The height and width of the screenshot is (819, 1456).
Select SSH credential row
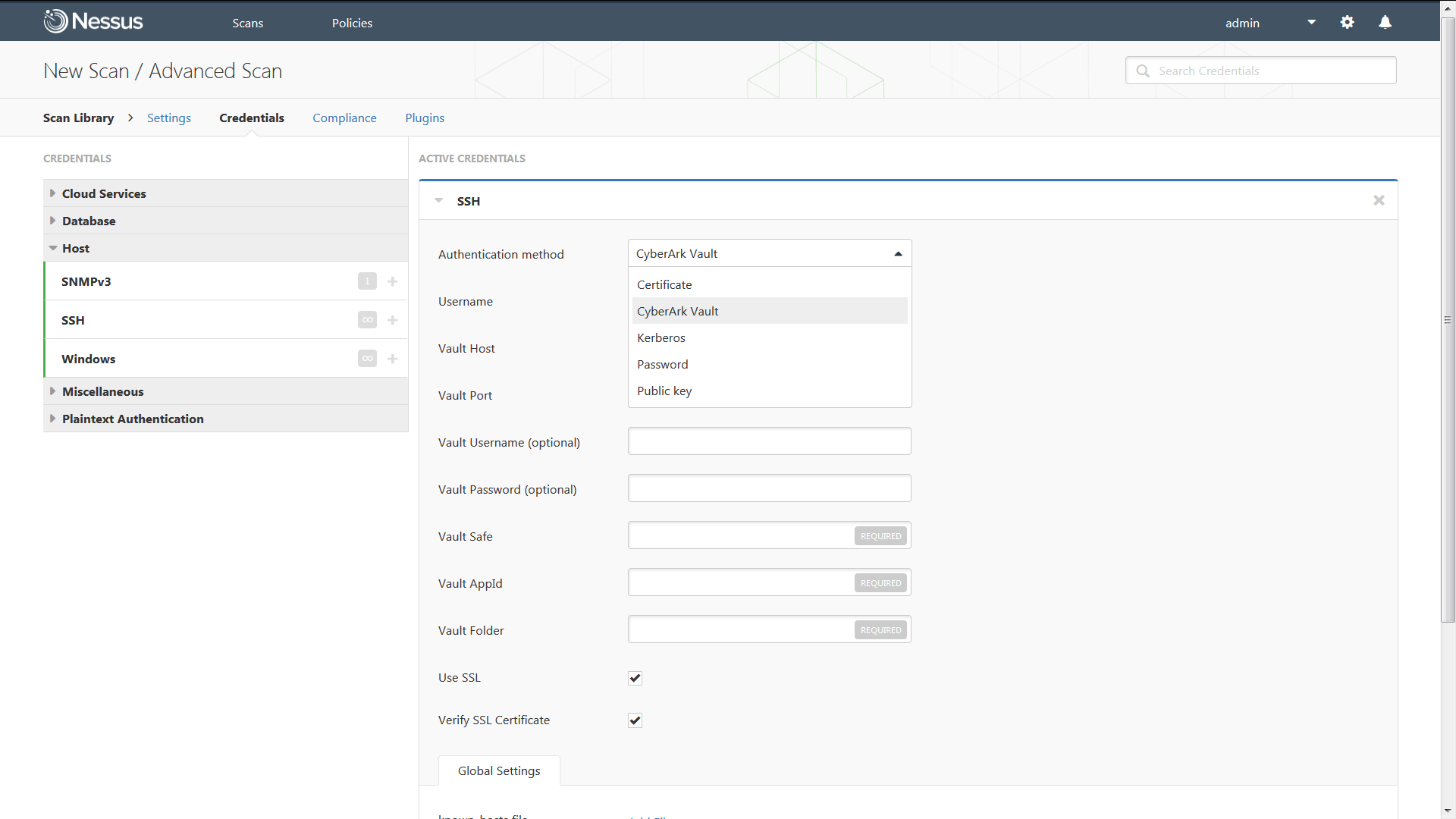(226, 320)
